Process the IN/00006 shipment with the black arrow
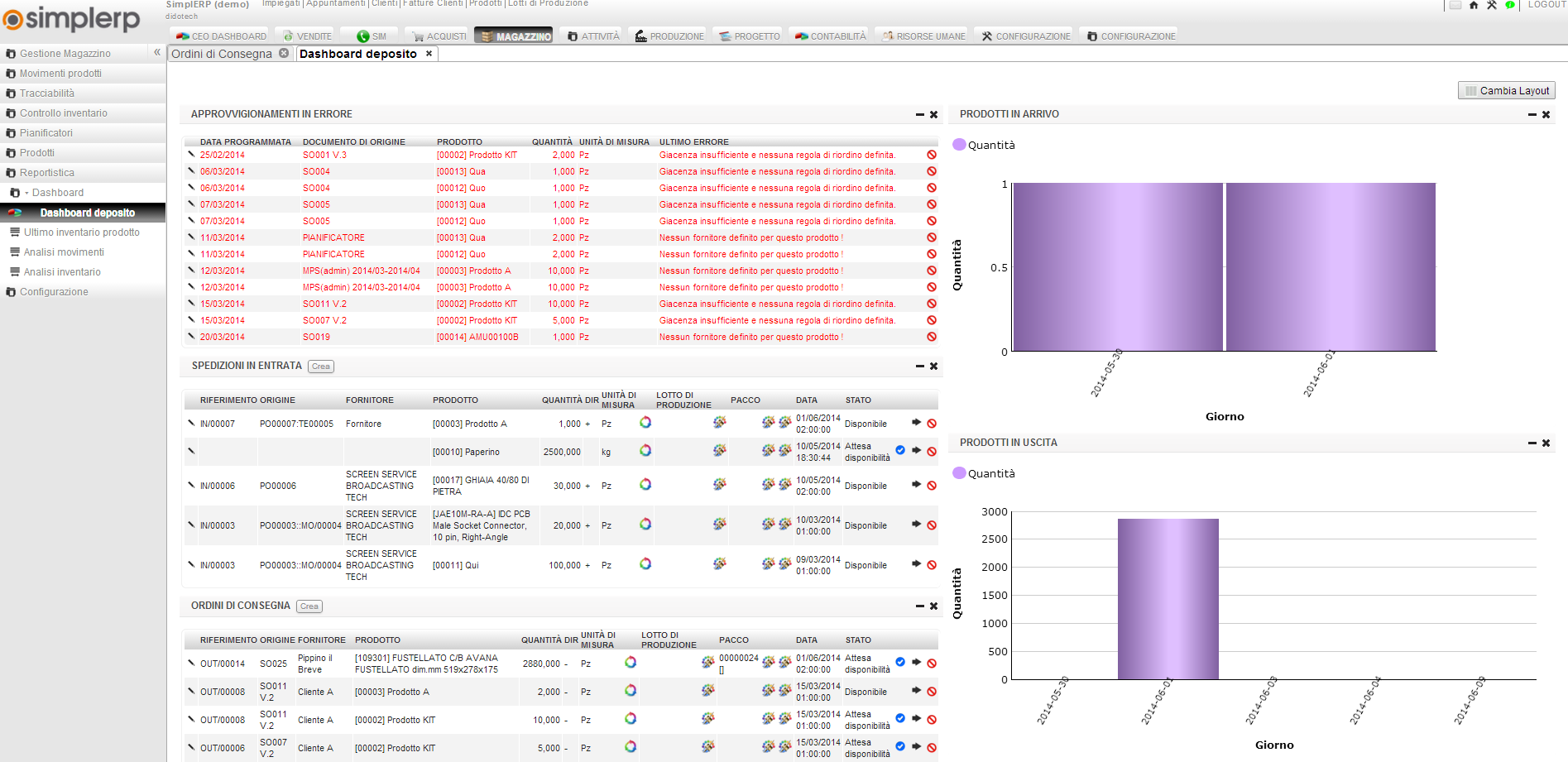1568x762 pixels. tap(917, 484)
